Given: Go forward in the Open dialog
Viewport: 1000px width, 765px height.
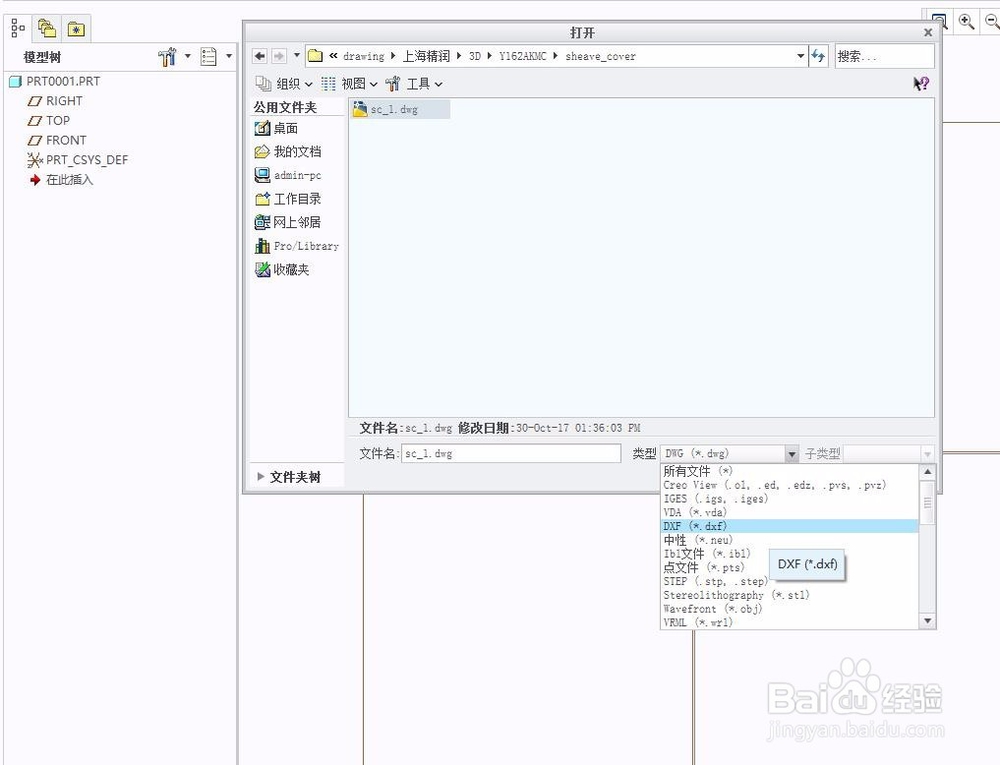Looking at the screenshot, I should 279,56.
